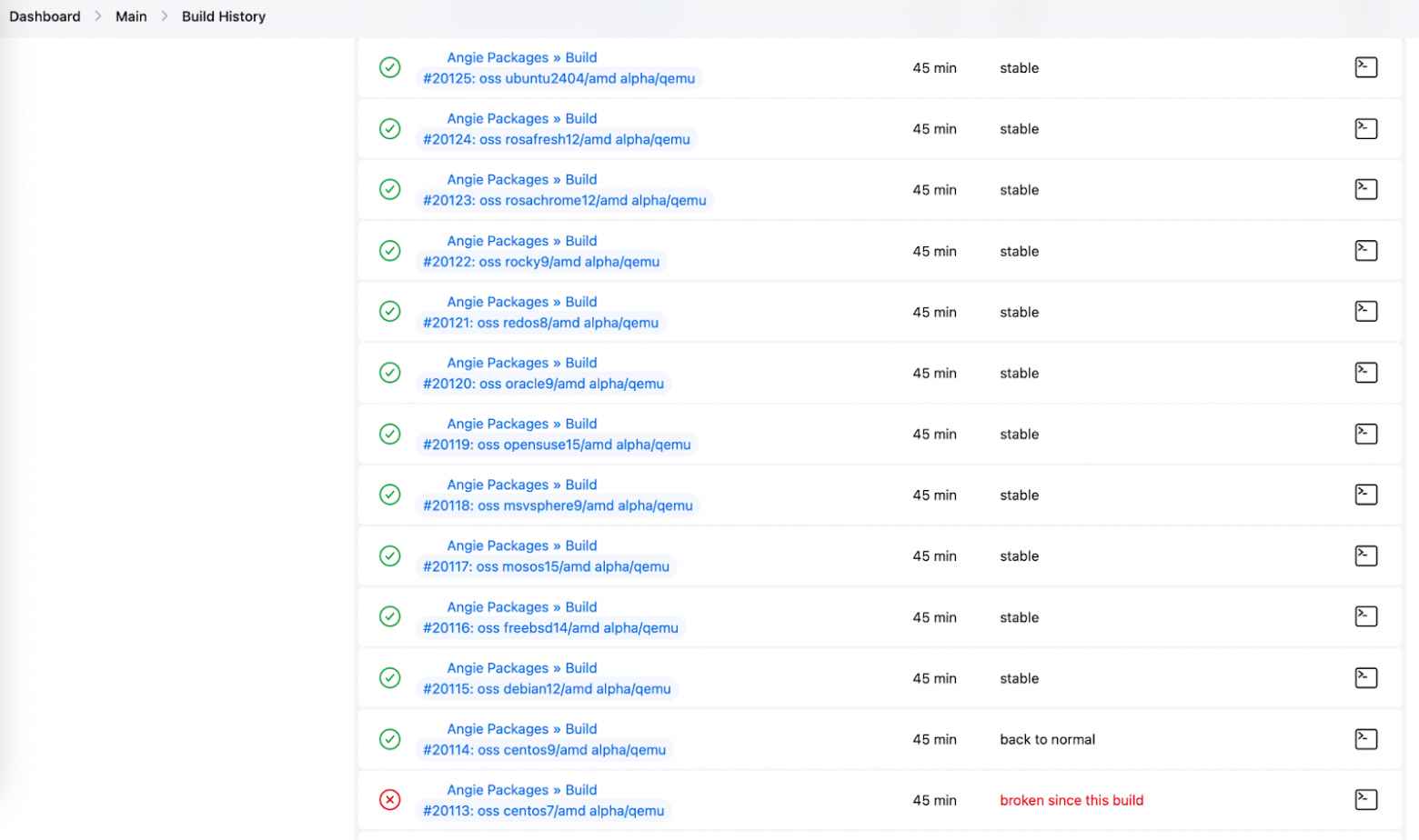Open console output for failed build #20113
The height and width of the screenshot is (840, 1419).
[1365, 800]
